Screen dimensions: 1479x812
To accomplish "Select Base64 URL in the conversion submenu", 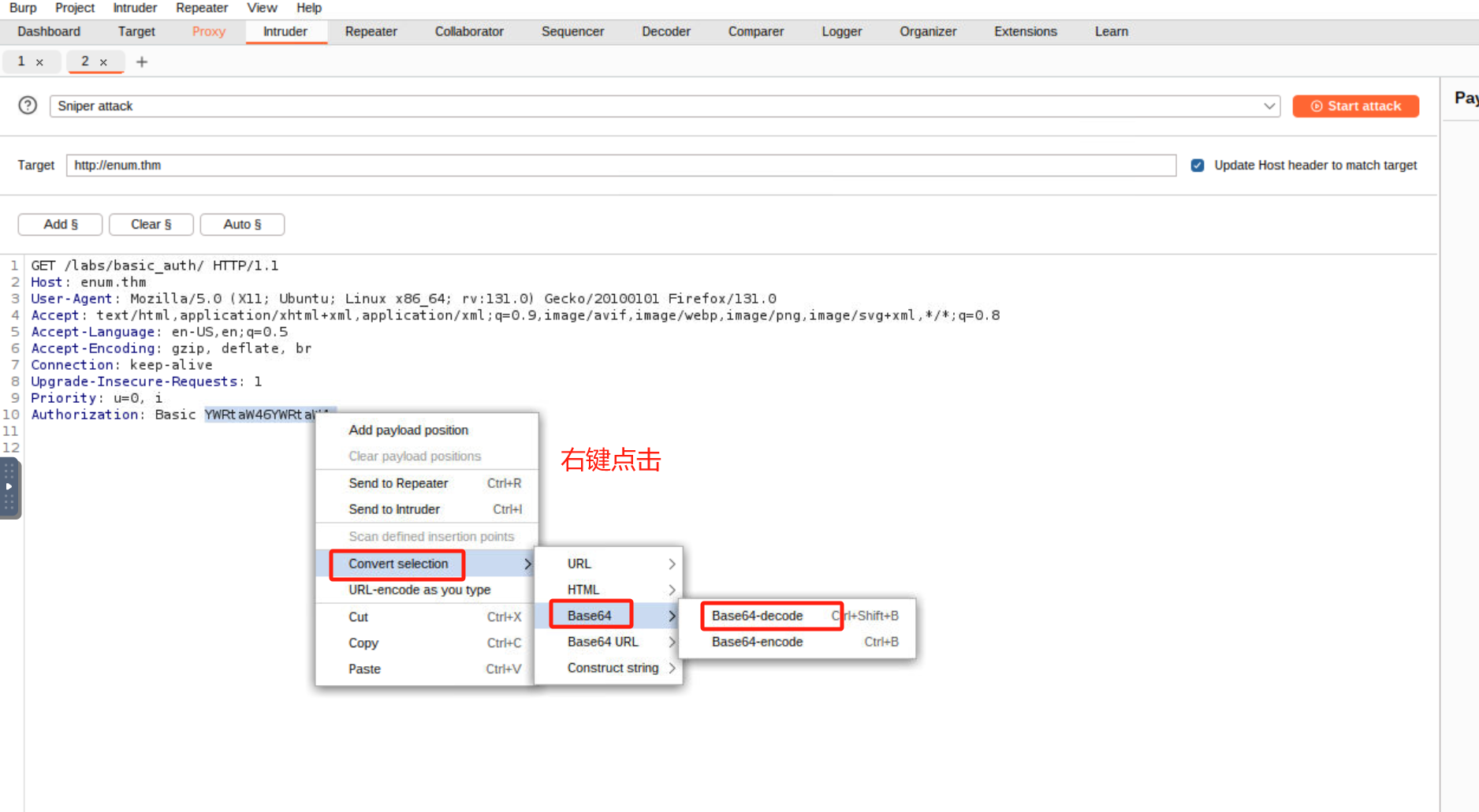I will 608,642.
